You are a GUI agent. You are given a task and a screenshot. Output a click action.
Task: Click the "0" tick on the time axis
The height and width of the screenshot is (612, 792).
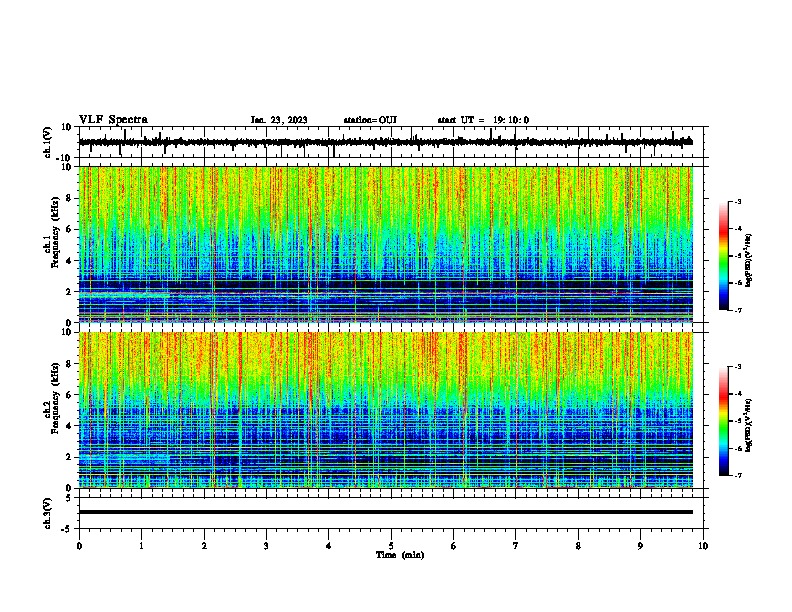point(79,546)
